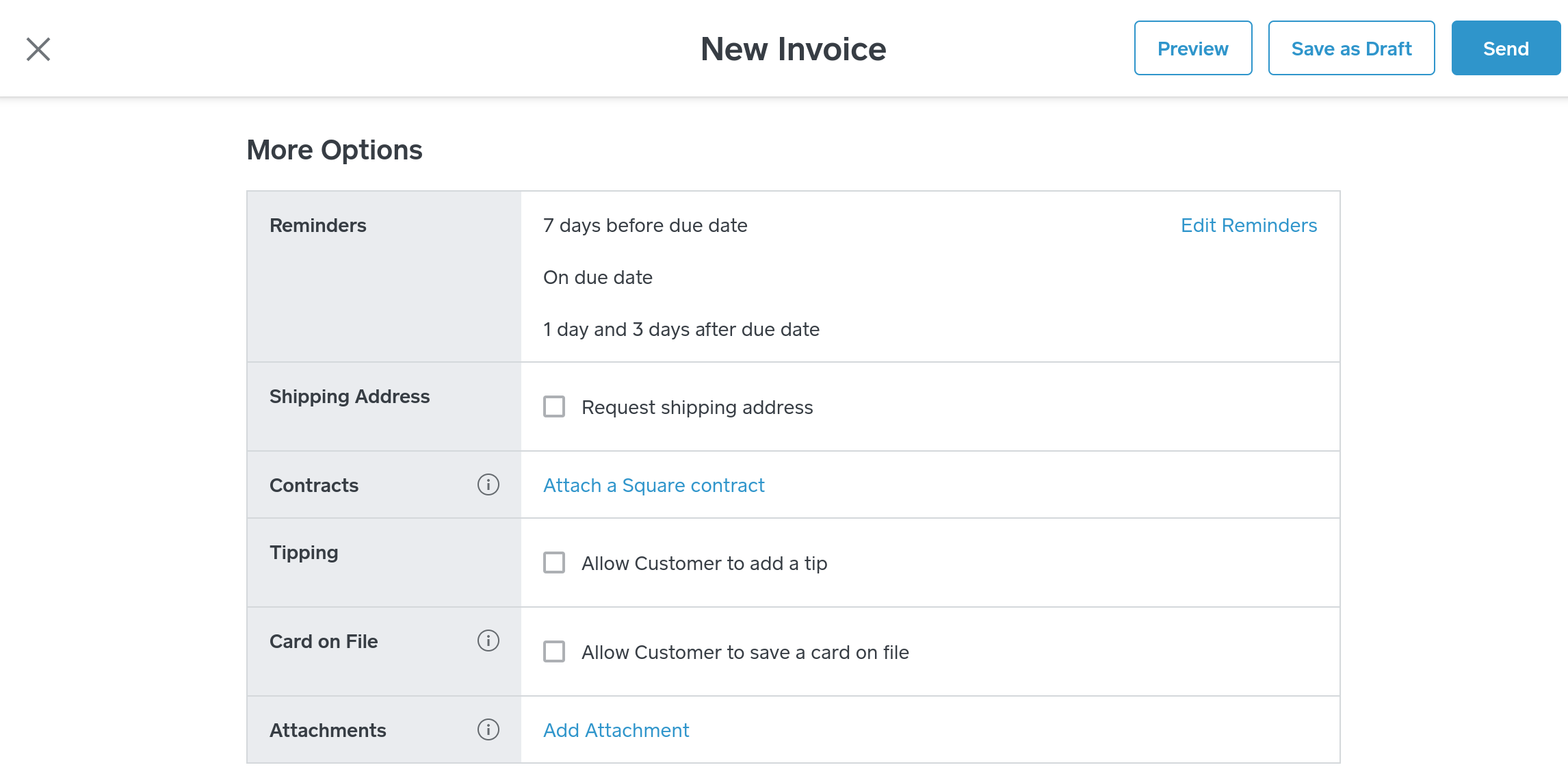Click the Contracts info icon

[x=488, y=485]
